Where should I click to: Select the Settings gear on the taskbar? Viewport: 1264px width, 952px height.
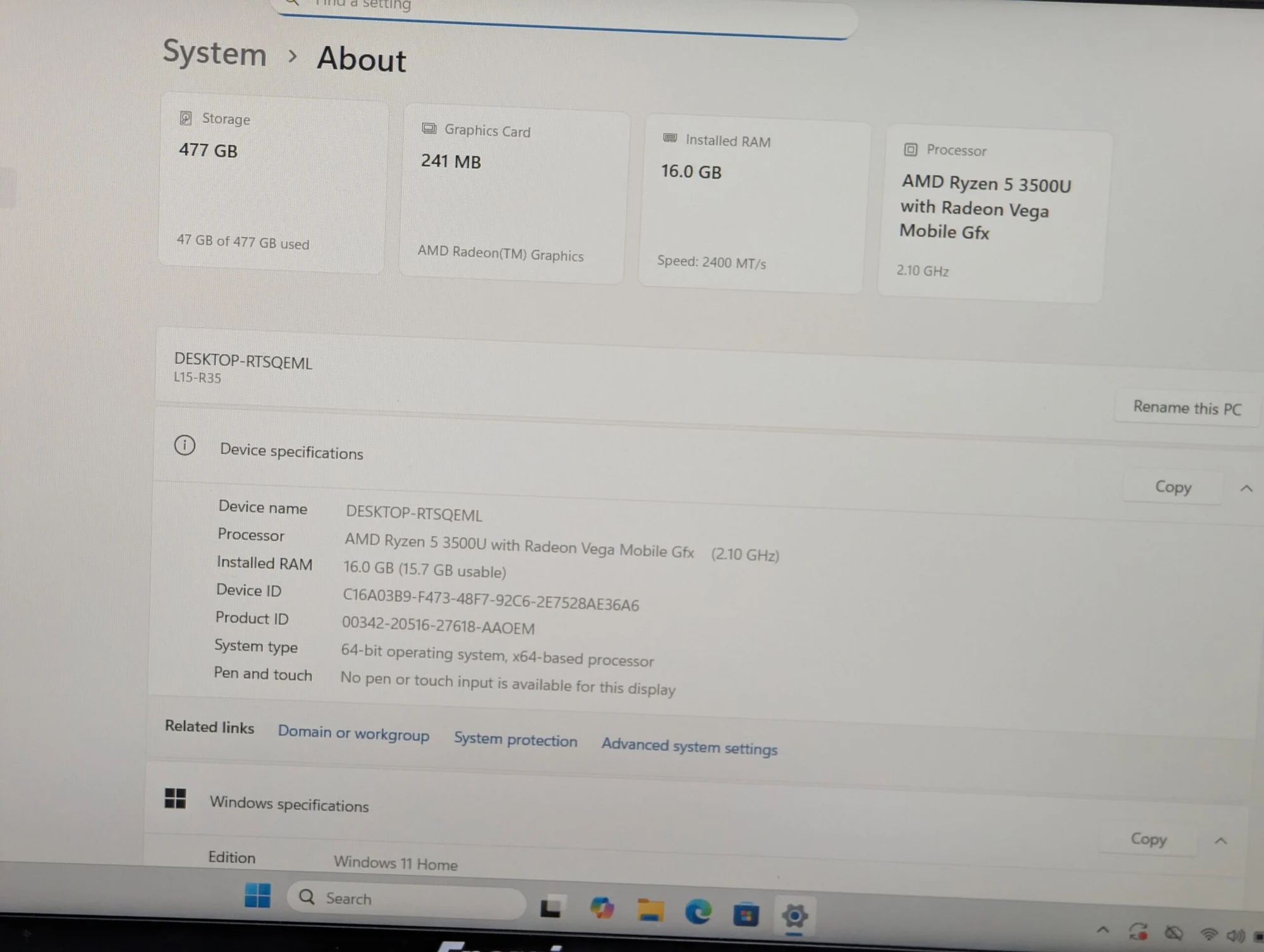[794, 915]
